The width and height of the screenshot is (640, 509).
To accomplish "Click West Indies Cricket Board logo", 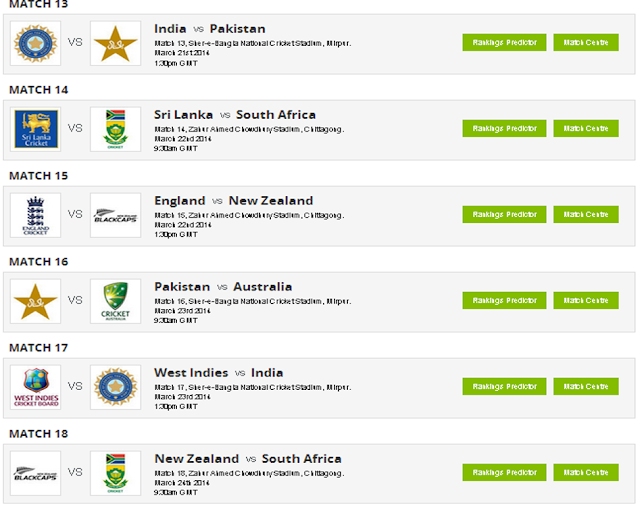I will 35,387.
